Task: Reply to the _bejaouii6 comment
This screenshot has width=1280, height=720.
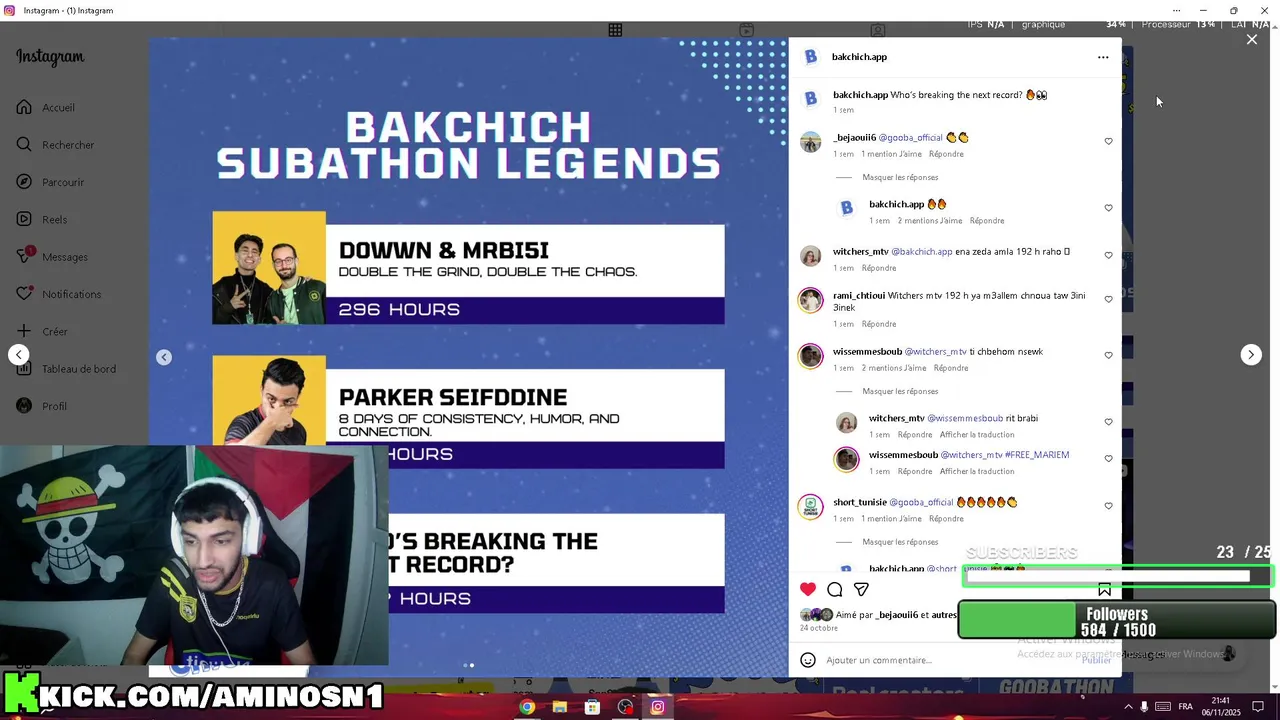Action: (x=946, y=154)
